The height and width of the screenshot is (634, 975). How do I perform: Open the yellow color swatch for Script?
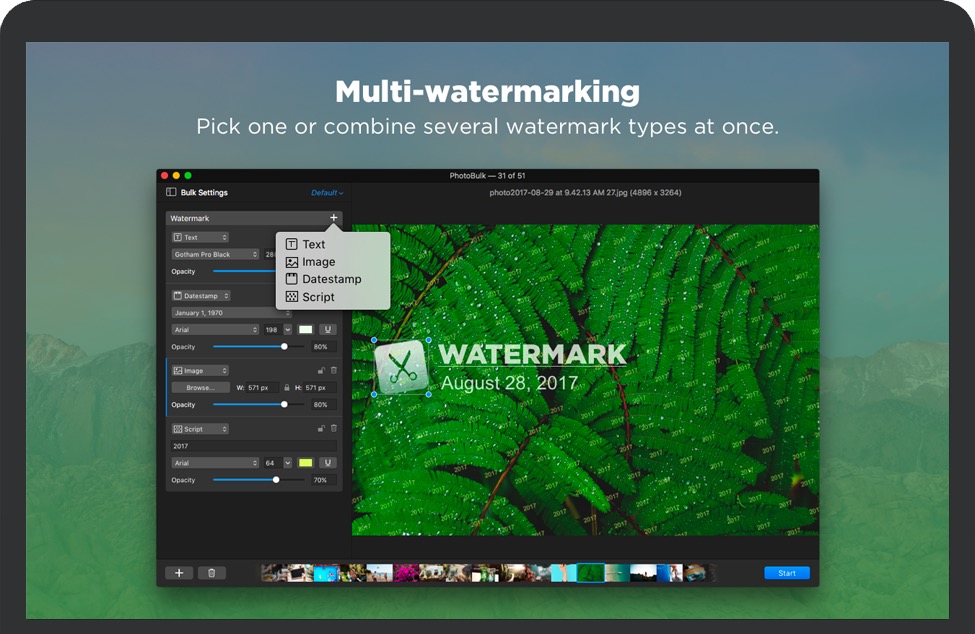click(305, 463)
